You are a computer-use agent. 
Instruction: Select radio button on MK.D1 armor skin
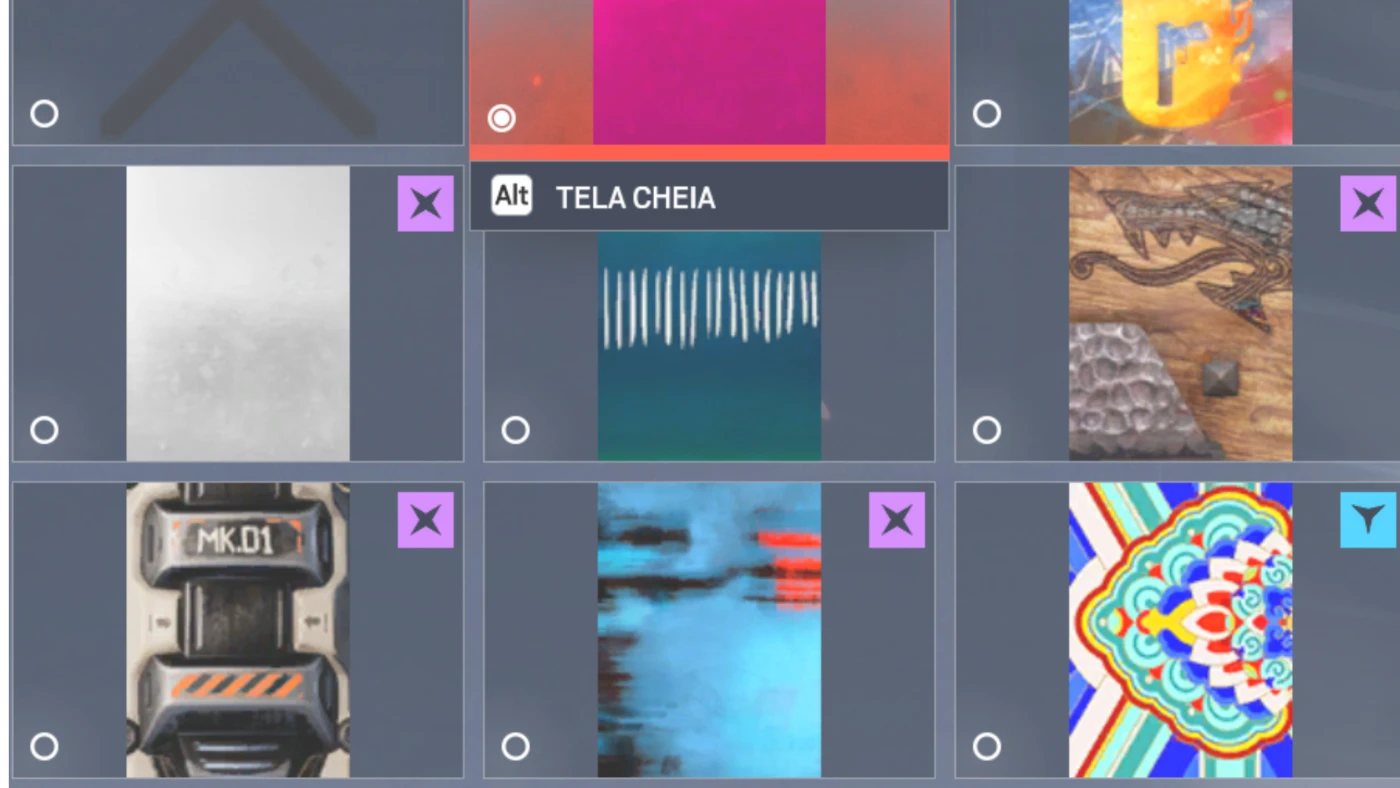click(44, 746)
